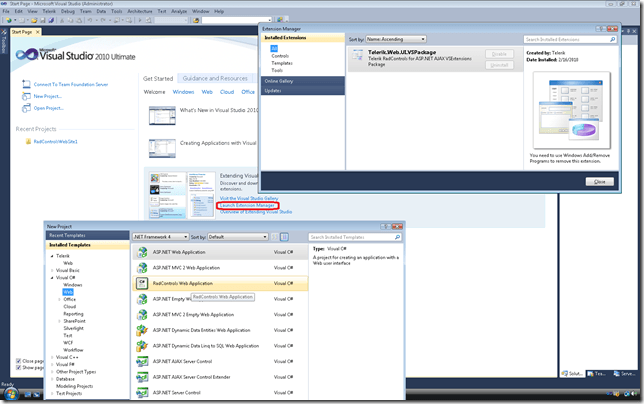
Task: Click the Visit the Visual Studio Gallery link
Action: tap(249, 198)
